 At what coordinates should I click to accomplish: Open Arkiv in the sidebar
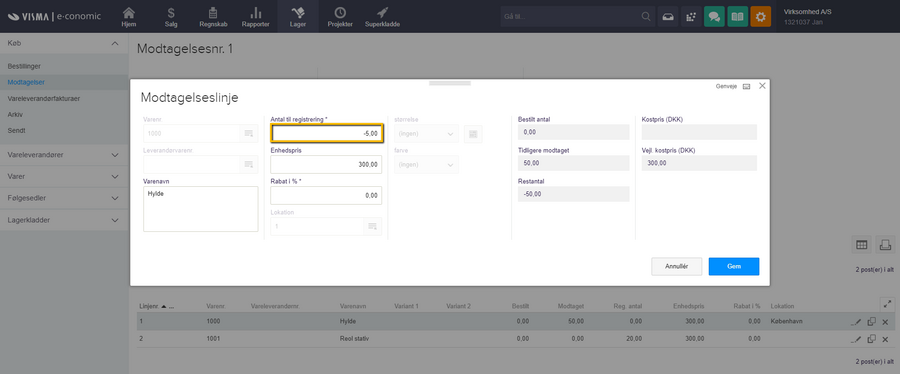click(x=15, y=114)
